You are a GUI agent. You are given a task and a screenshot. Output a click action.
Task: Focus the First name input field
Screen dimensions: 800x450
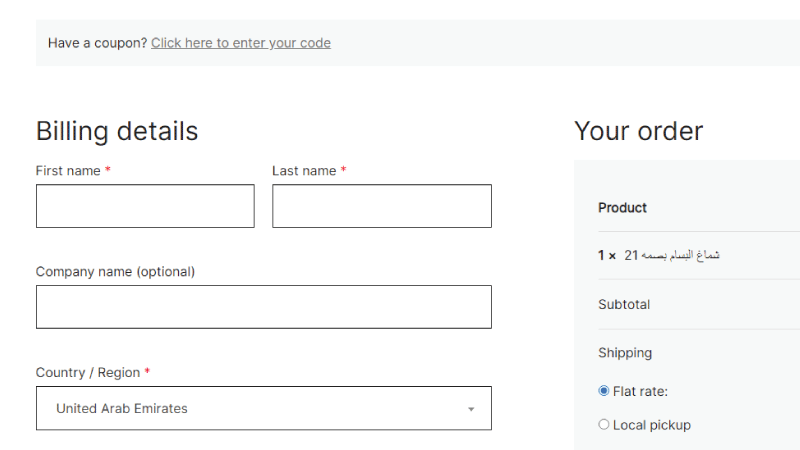[x=145, y=206]
